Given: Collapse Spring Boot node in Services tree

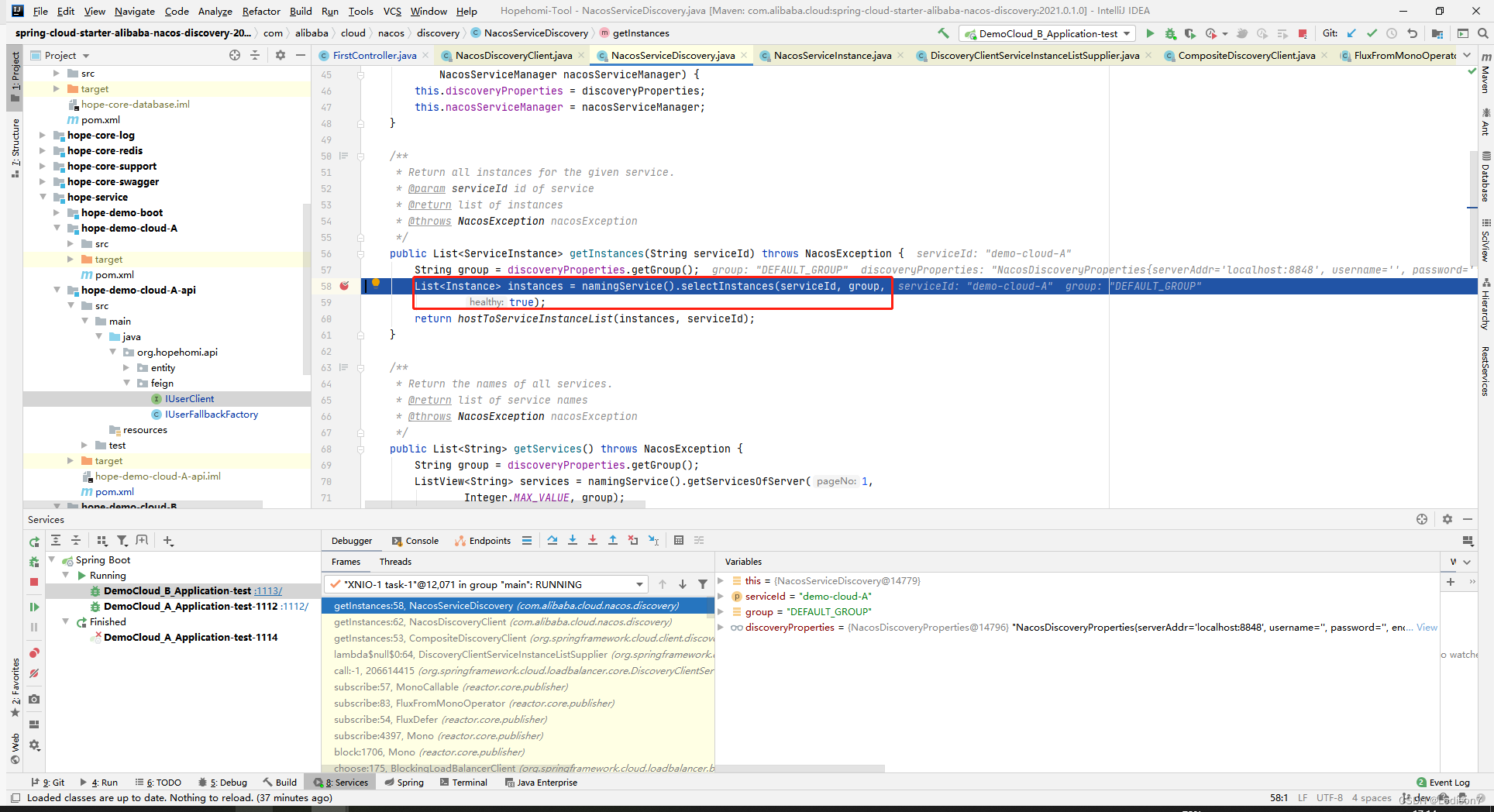Looking at the screenshot, I should (52, 559).
